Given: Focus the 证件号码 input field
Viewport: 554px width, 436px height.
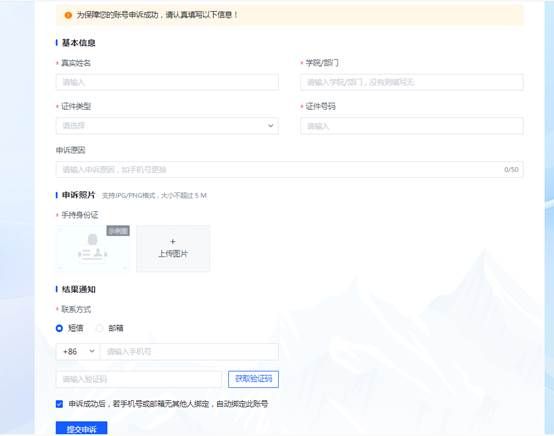Looking at the screenshot, I should [412, 126].
